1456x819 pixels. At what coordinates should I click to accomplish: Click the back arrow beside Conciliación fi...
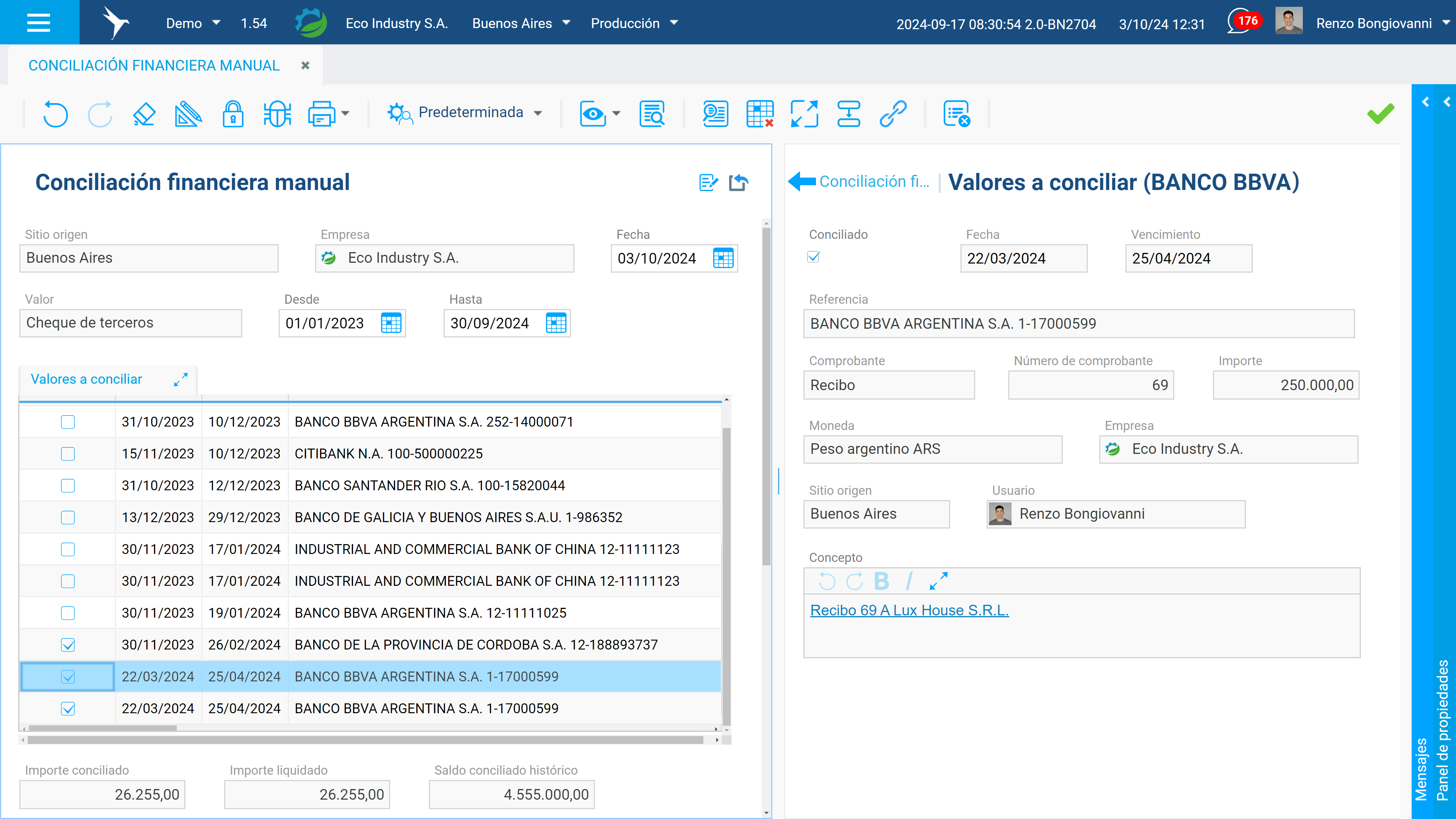point(802,182)
